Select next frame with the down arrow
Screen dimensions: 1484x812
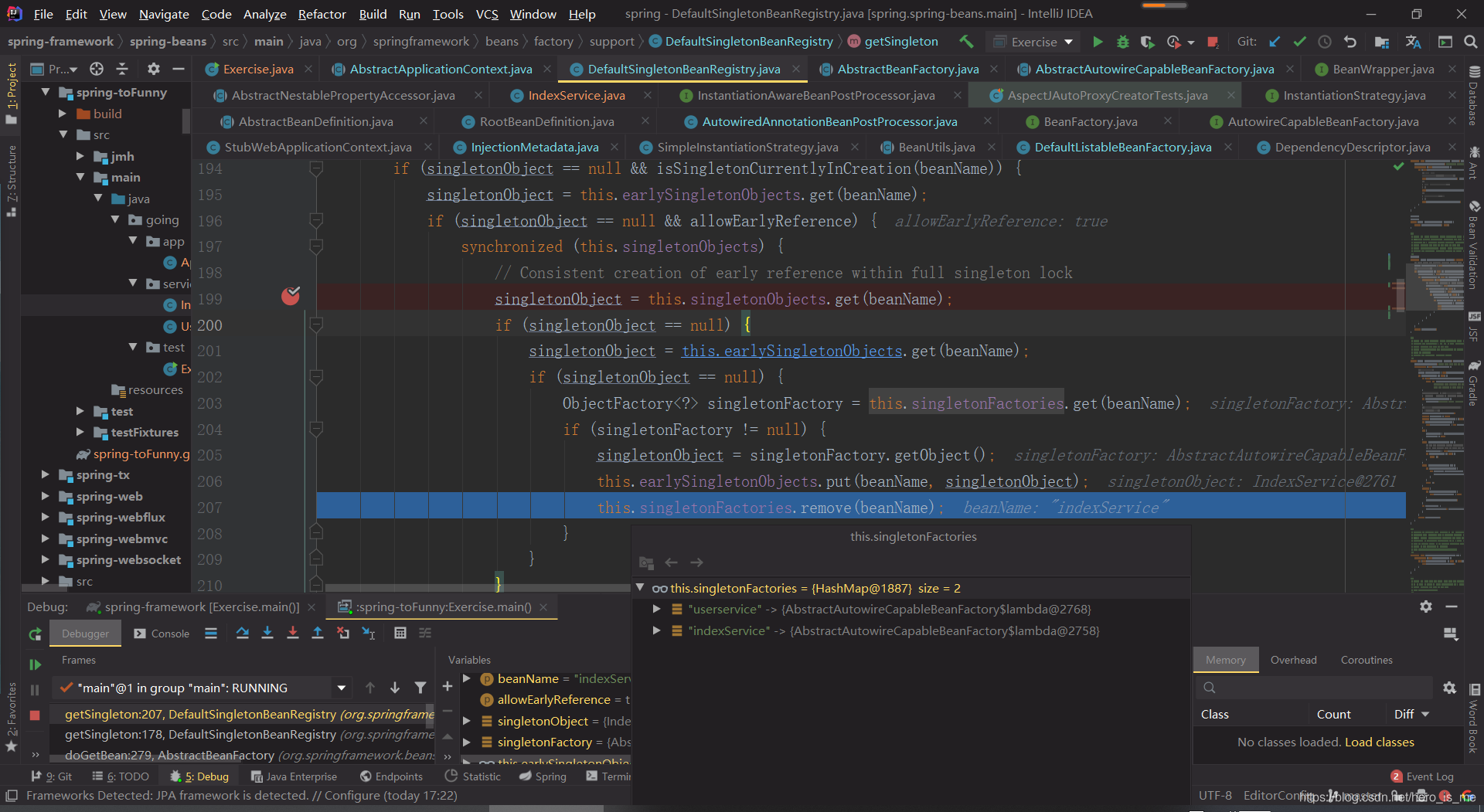[395, 688]
